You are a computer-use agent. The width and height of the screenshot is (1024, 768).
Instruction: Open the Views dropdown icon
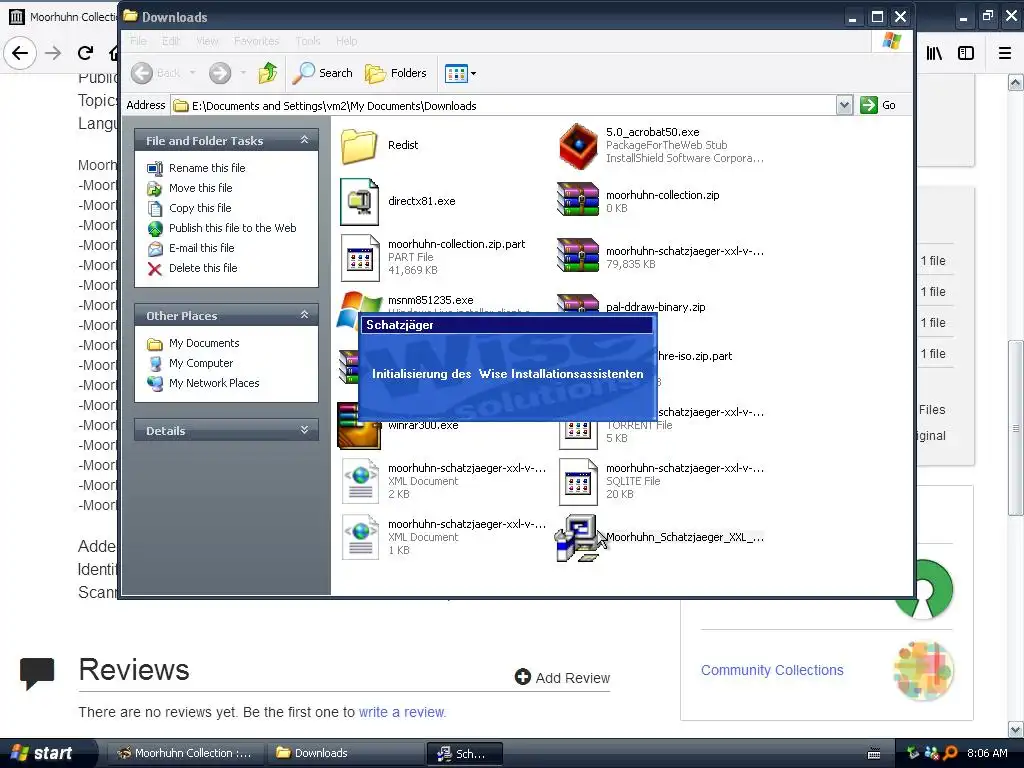[x=460, y=73]
